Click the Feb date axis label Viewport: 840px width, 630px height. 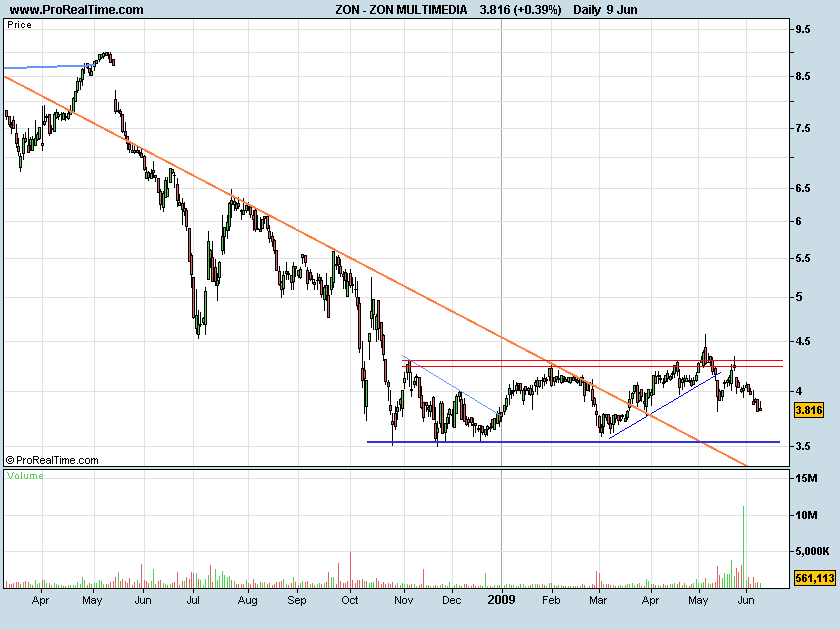click(x=551, y=601)
